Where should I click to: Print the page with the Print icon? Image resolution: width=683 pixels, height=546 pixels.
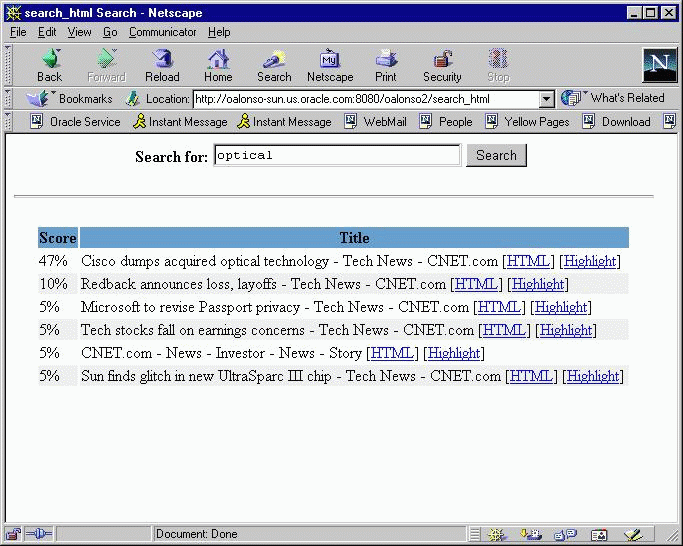[x=385, y=65]
